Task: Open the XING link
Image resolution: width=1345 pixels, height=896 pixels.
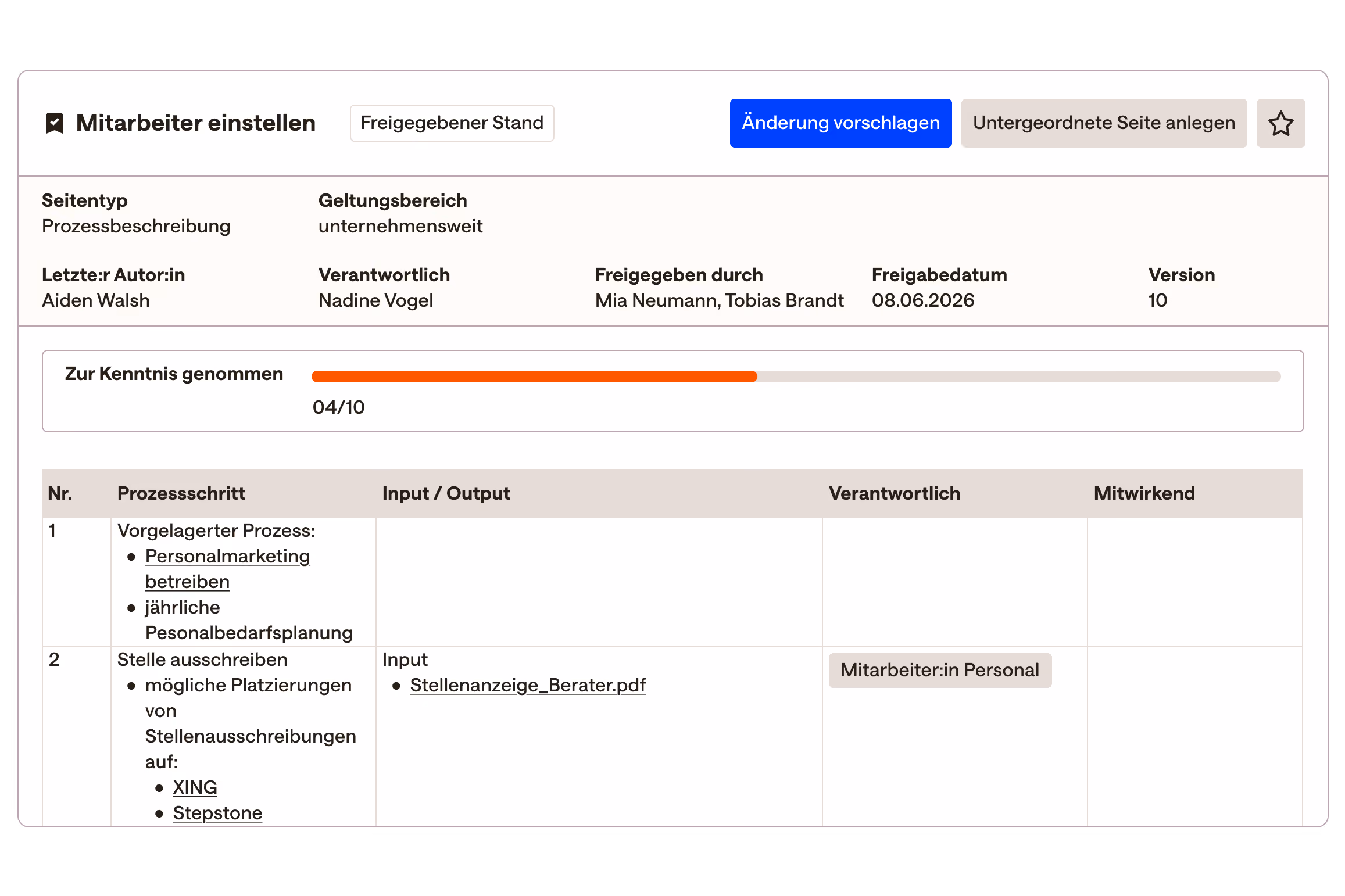Action: pos(195,787)
